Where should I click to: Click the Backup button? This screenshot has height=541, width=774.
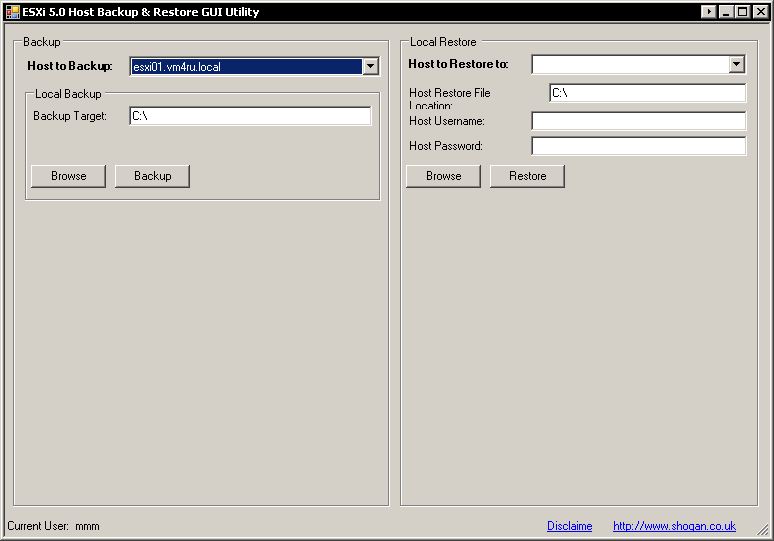pyautogui.click(x=153, y=176)
